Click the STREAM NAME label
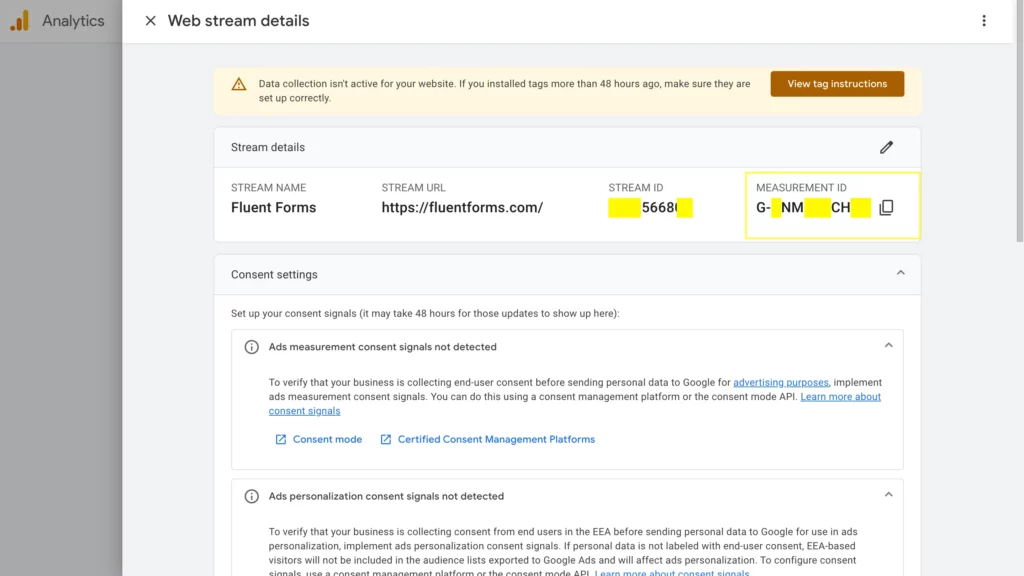 pos(268,188)
